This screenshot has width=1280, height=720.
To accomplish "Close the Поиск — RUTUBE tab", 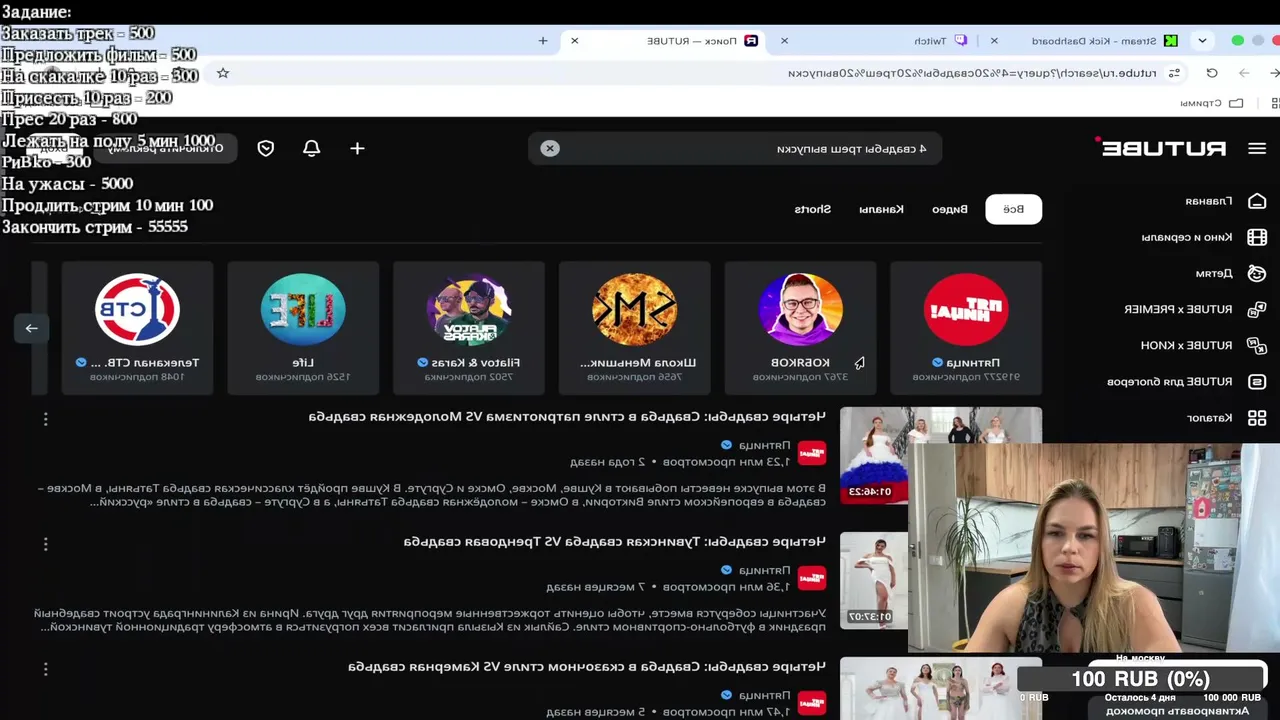I will 574,41.
